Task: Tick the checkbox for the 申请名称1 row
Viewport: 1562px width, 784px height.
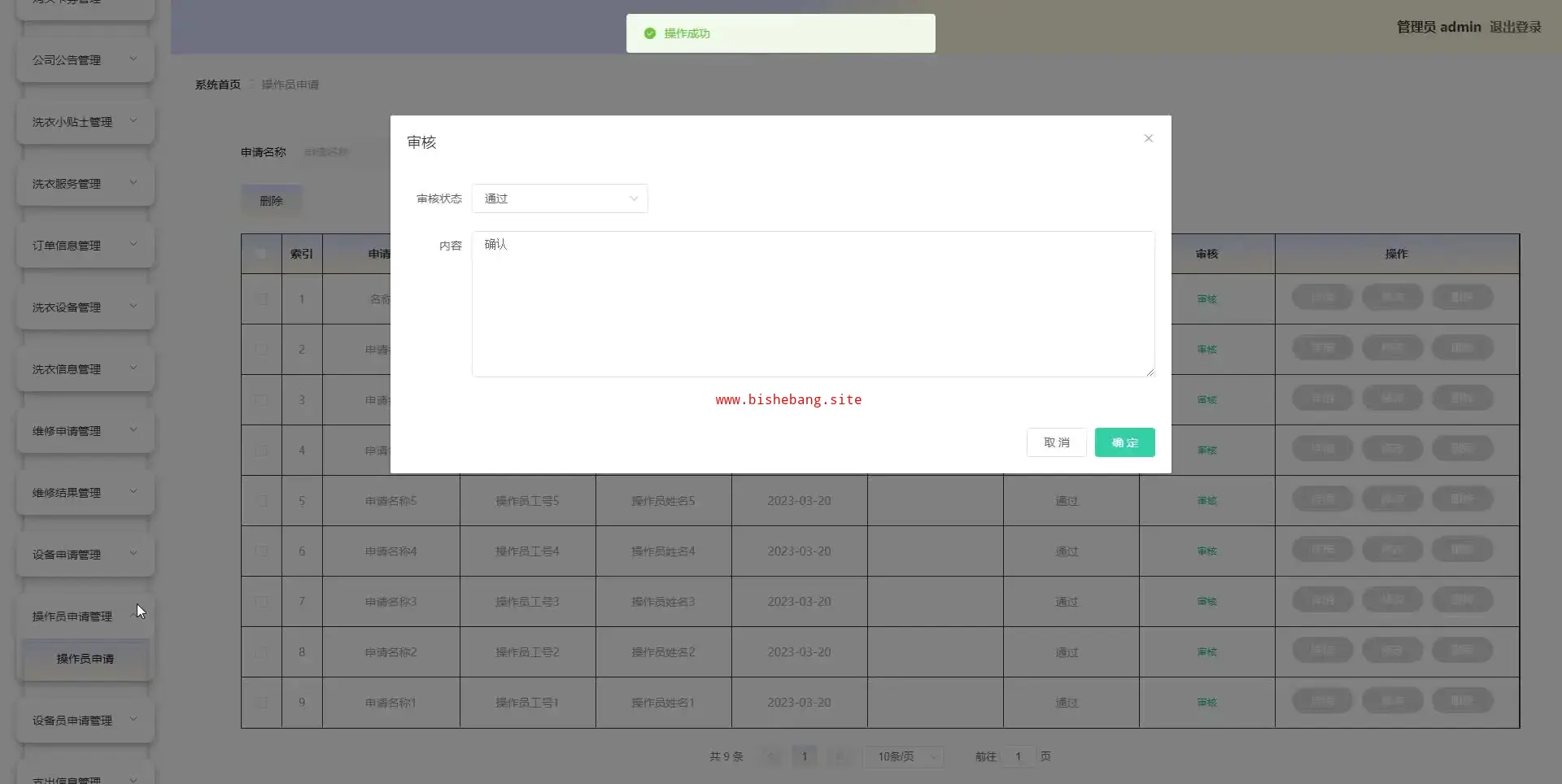Action: tap(261, 703)
